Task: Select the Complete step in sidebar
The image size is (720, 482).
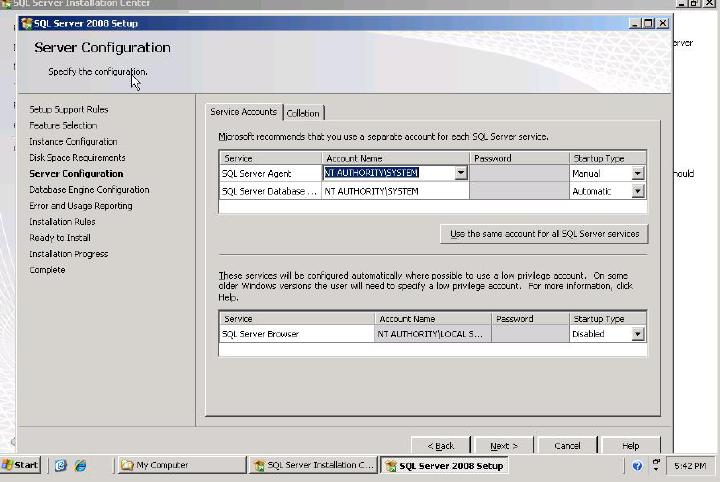Action: pos(47,270)
